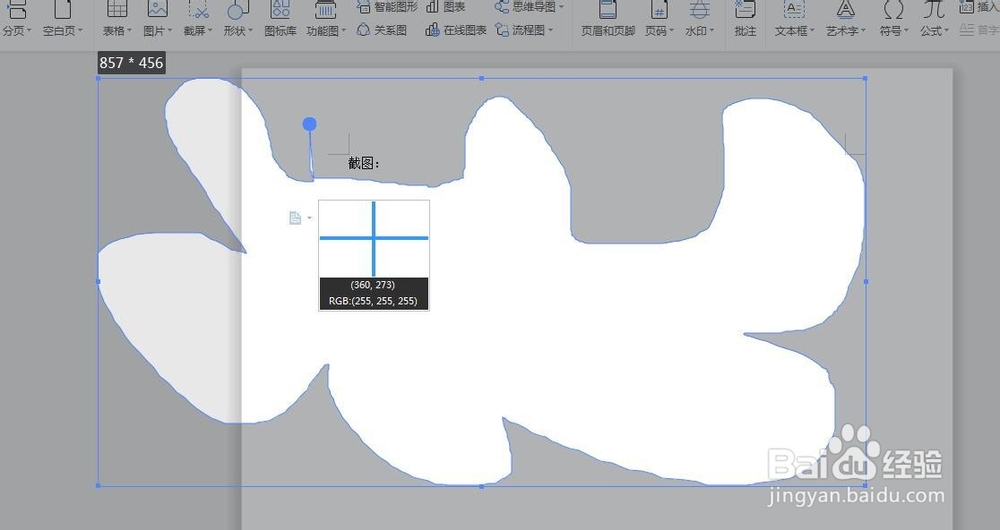Open the 关系图 relationship diagram tool
Screen dimensions: 1000x530
point(382,30)
